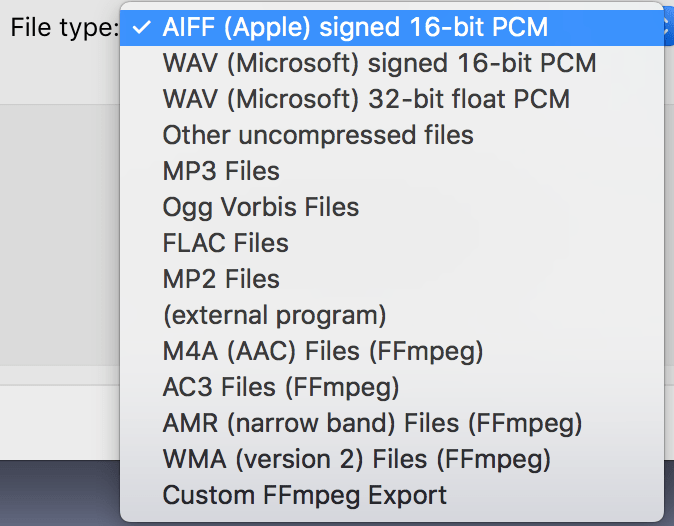Select Custom FFmpeg Export

[304, 495]
